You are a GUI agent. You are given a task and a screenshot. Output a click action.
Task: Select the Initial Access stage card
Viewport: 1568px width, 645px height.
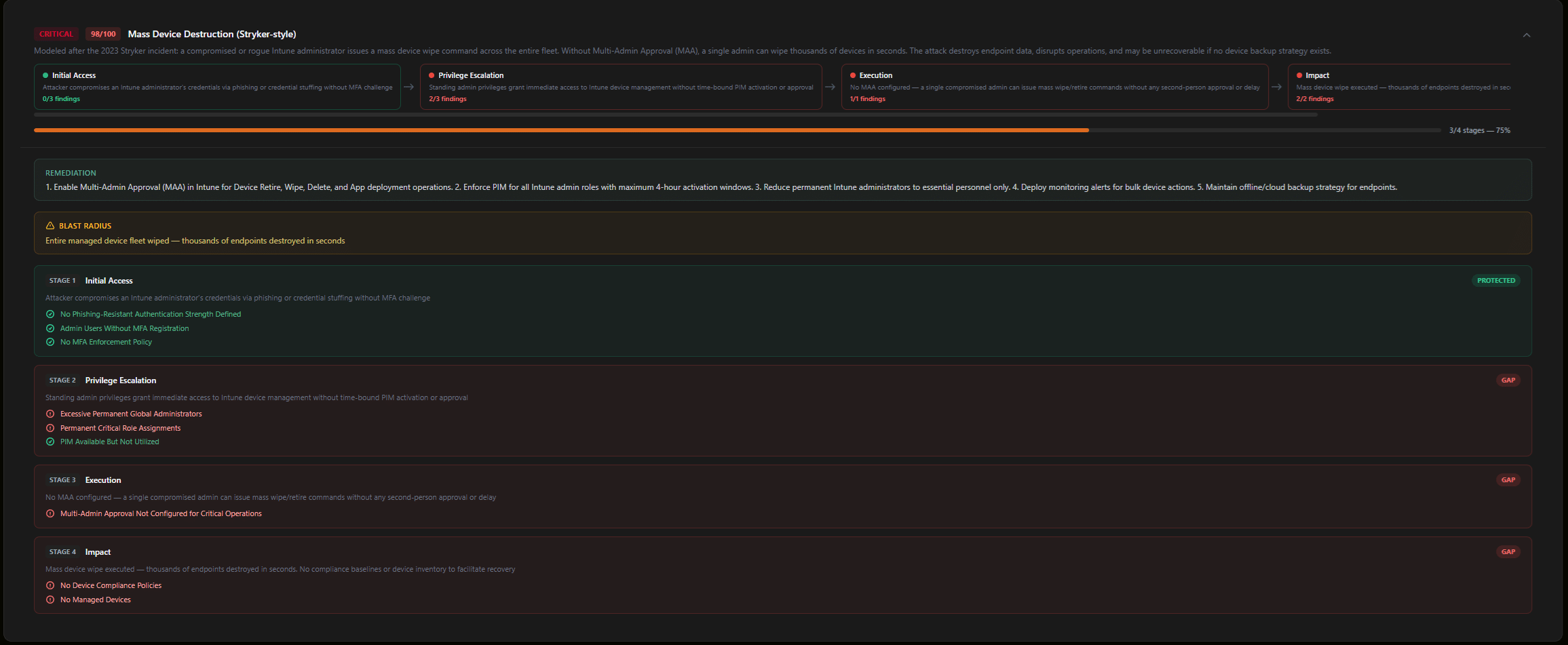[217, 87]
